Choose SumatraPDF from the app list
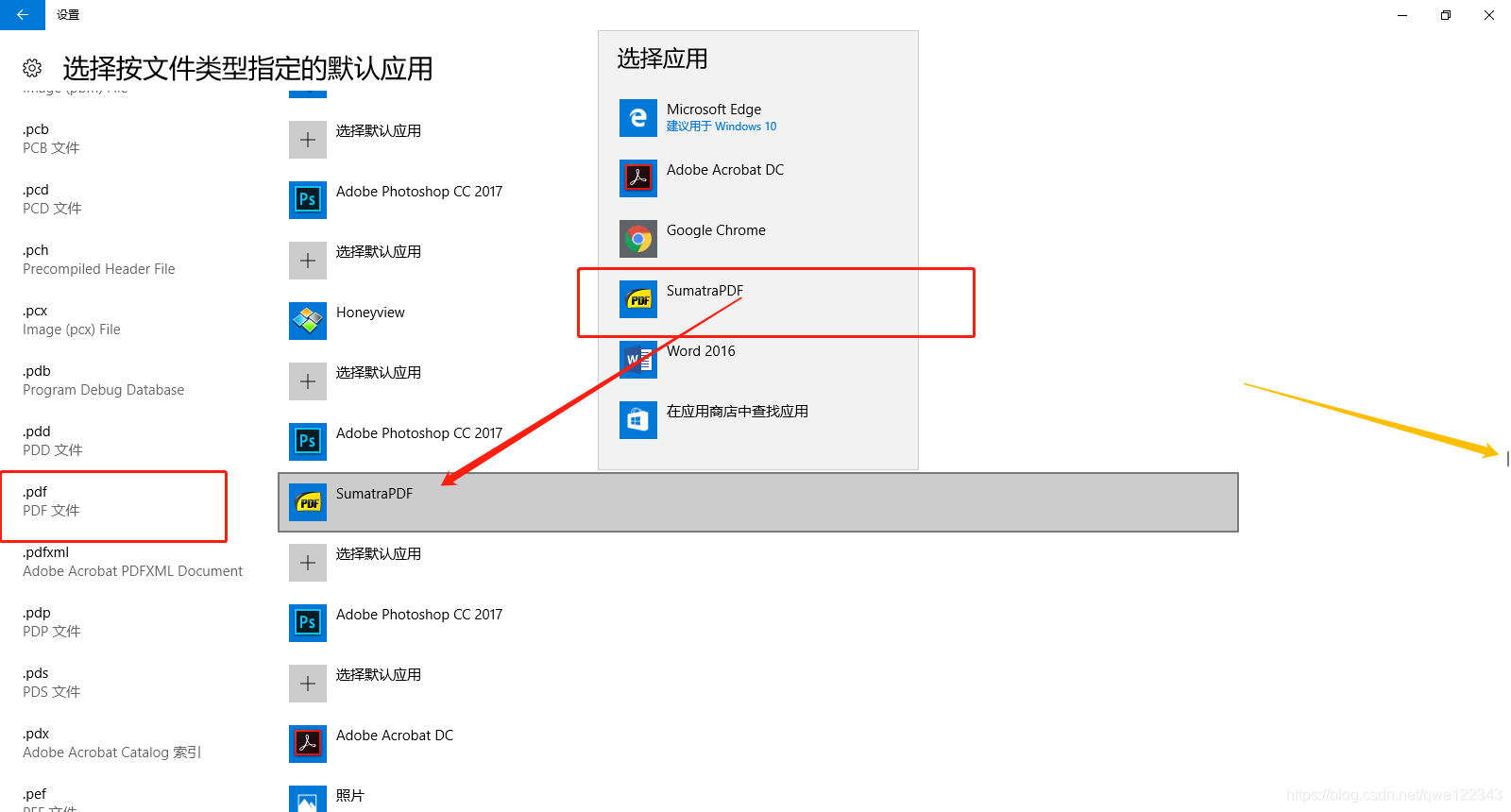The image size is (1511, 812). click(x=758, y=299)
